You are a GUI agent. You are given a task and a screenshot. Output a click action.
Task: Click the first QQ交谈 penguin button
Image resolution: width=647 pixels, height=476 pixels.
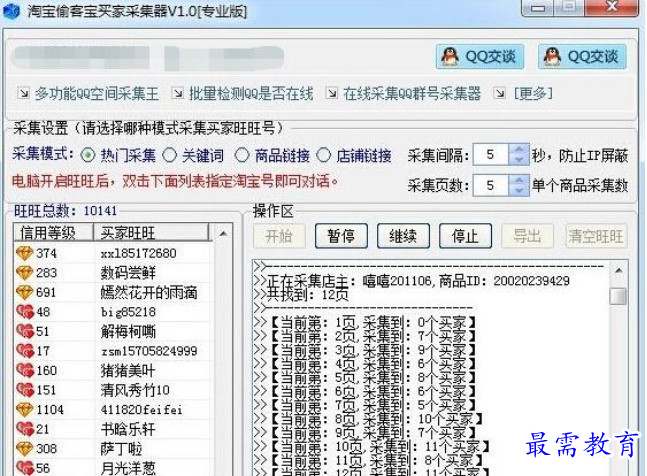coord(480,57)
